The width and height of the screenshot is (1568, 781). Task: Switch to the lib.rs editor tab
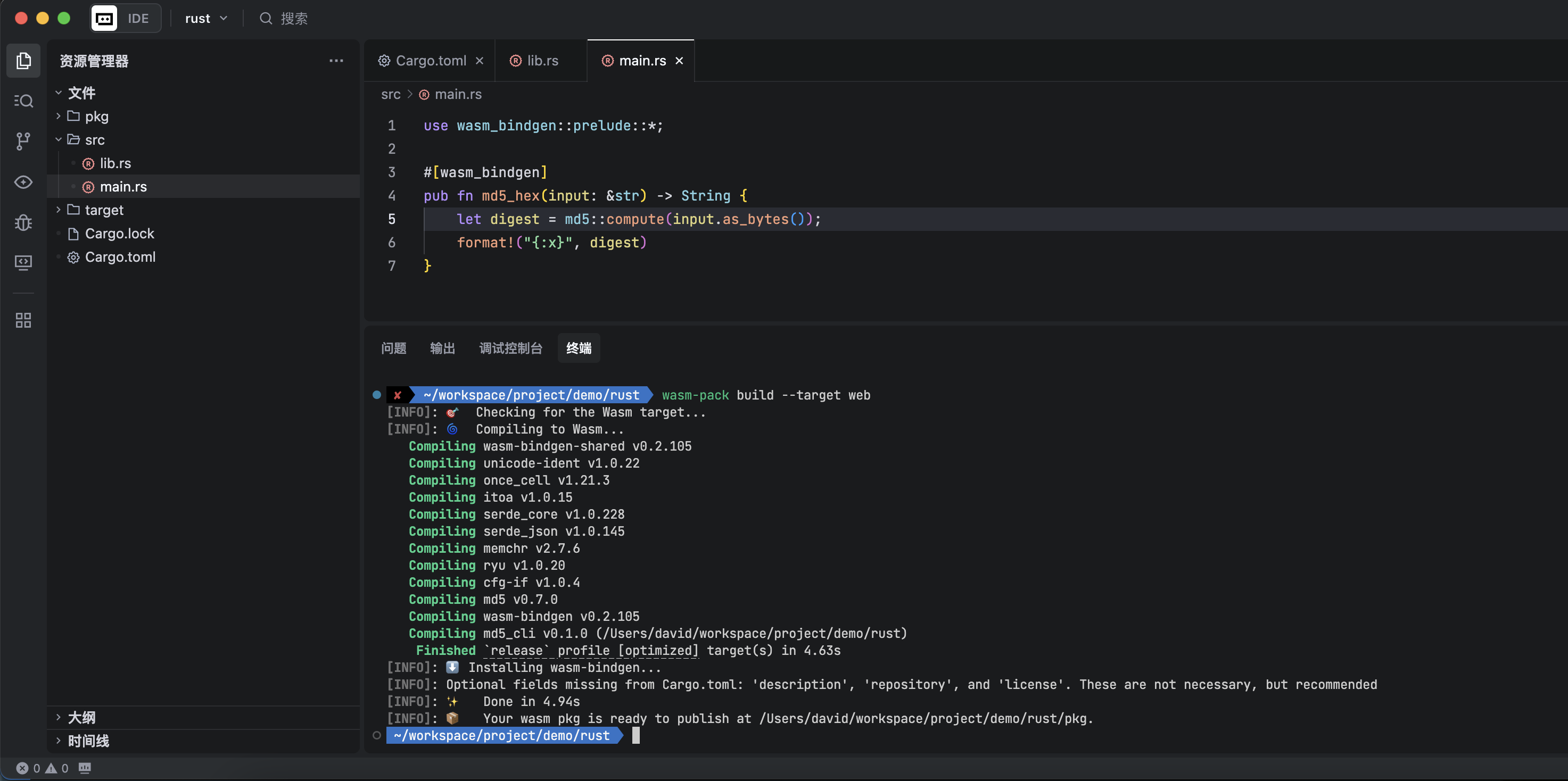pyautogui.click(x=541, y=61)
